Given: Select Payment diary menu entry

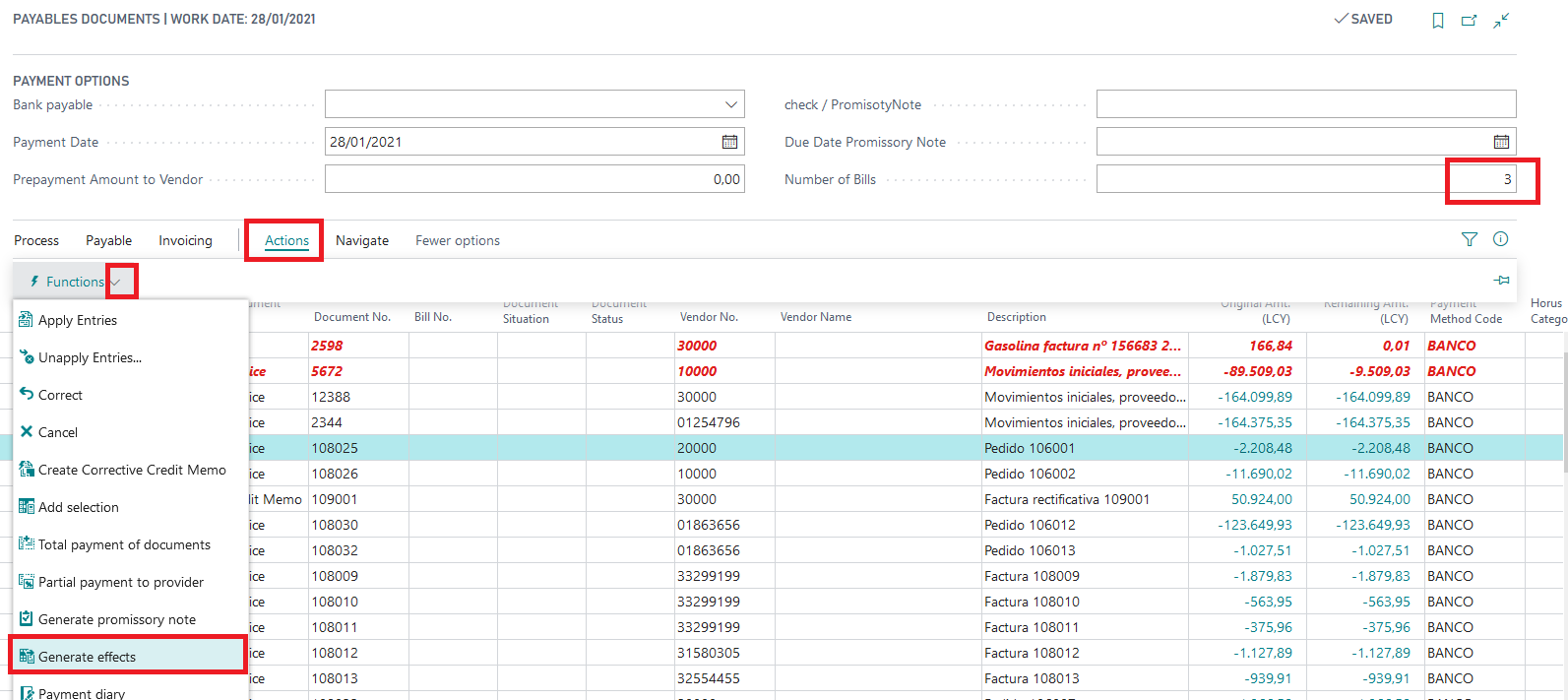Looking at the screenshot, I should pos(130,692).
